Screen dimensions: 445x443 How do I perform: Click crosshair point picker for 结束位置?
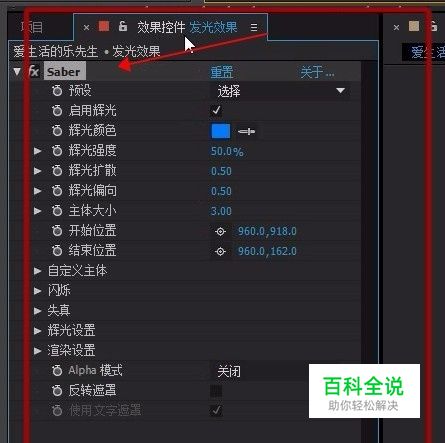[x=220, y=251]
